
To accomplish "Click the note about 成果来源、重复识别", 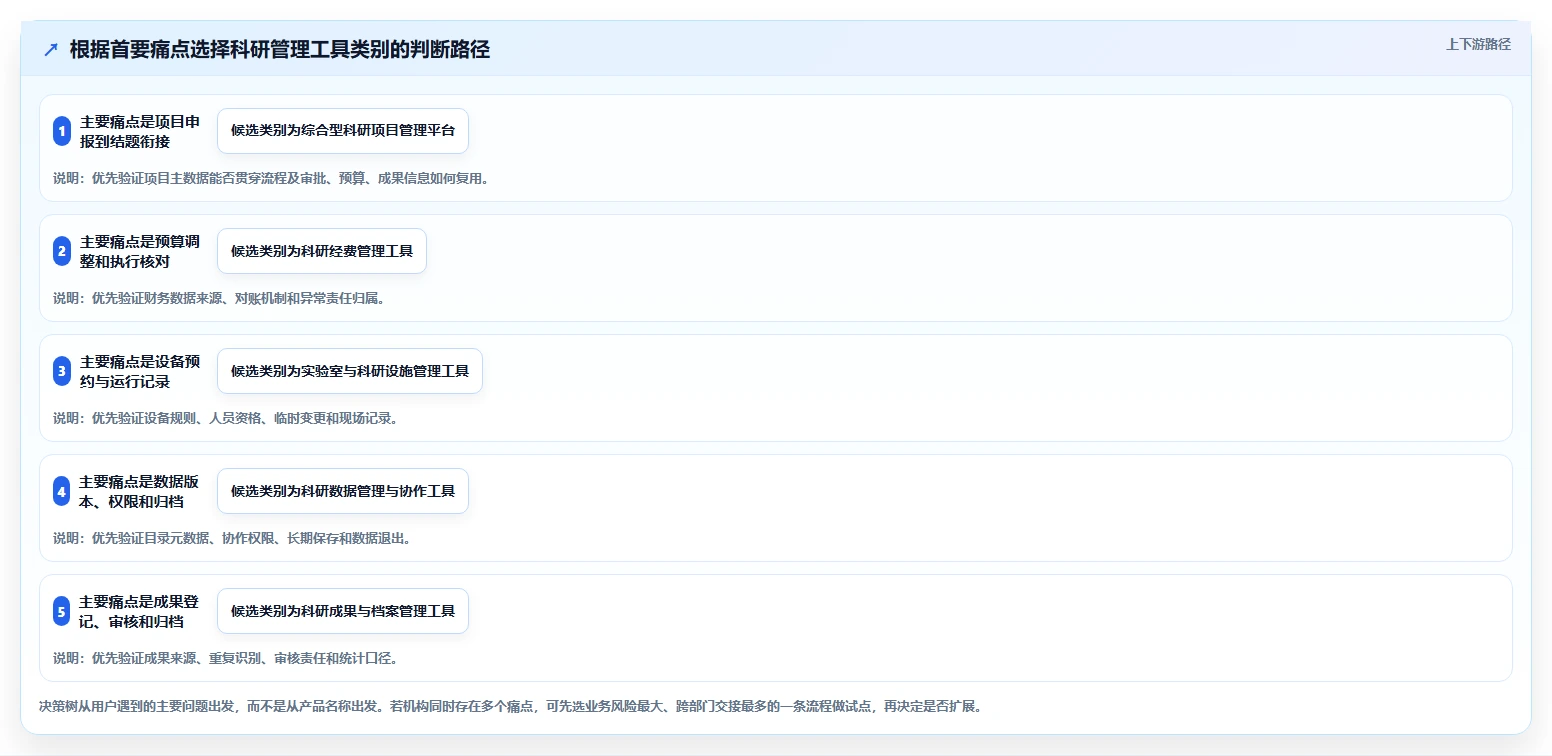I will [x=226, y=658].
